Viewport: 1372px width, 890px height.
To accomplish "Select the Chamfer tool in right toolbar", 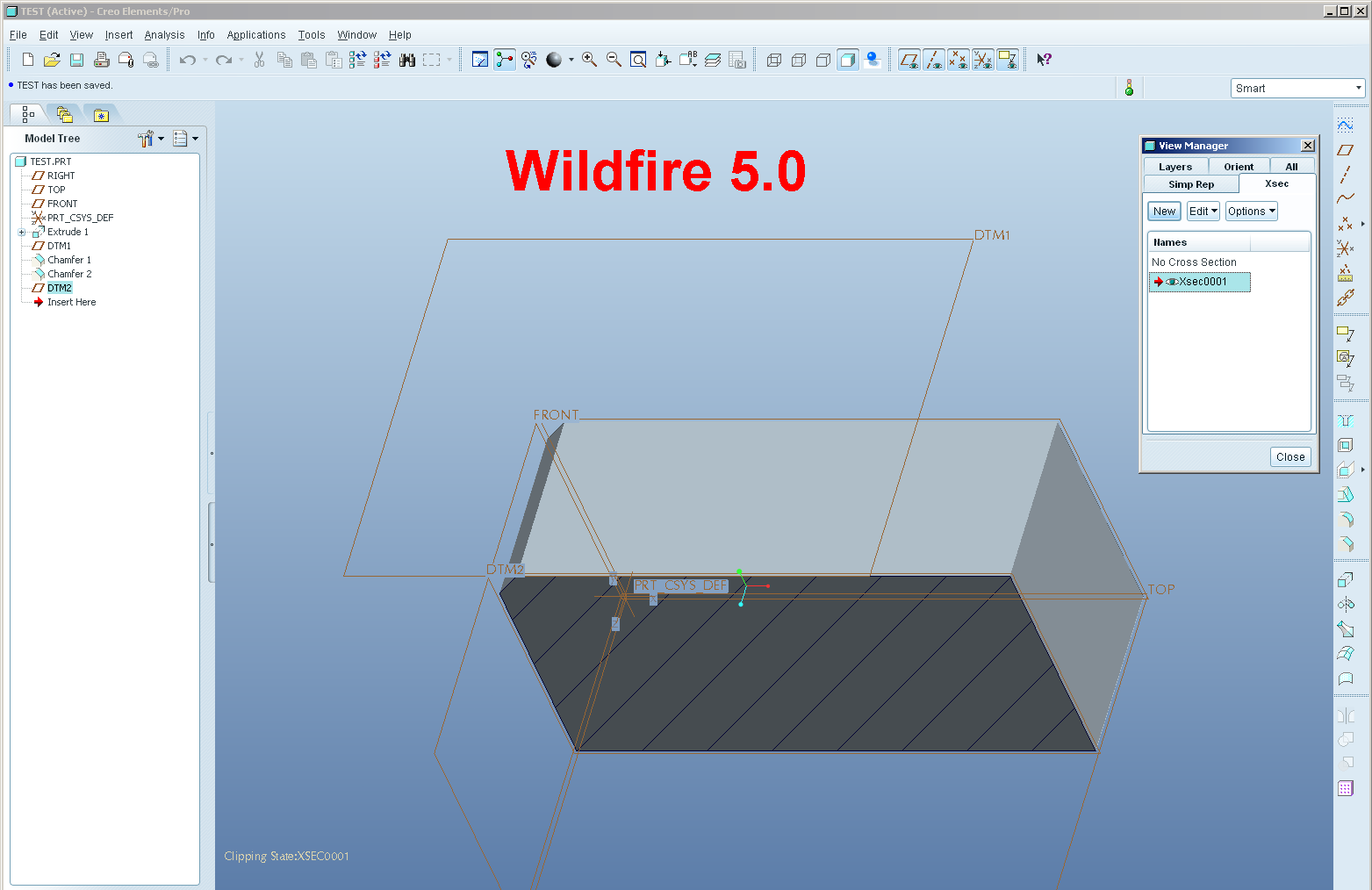I will pyautogui.click(x=1345, y=544).
